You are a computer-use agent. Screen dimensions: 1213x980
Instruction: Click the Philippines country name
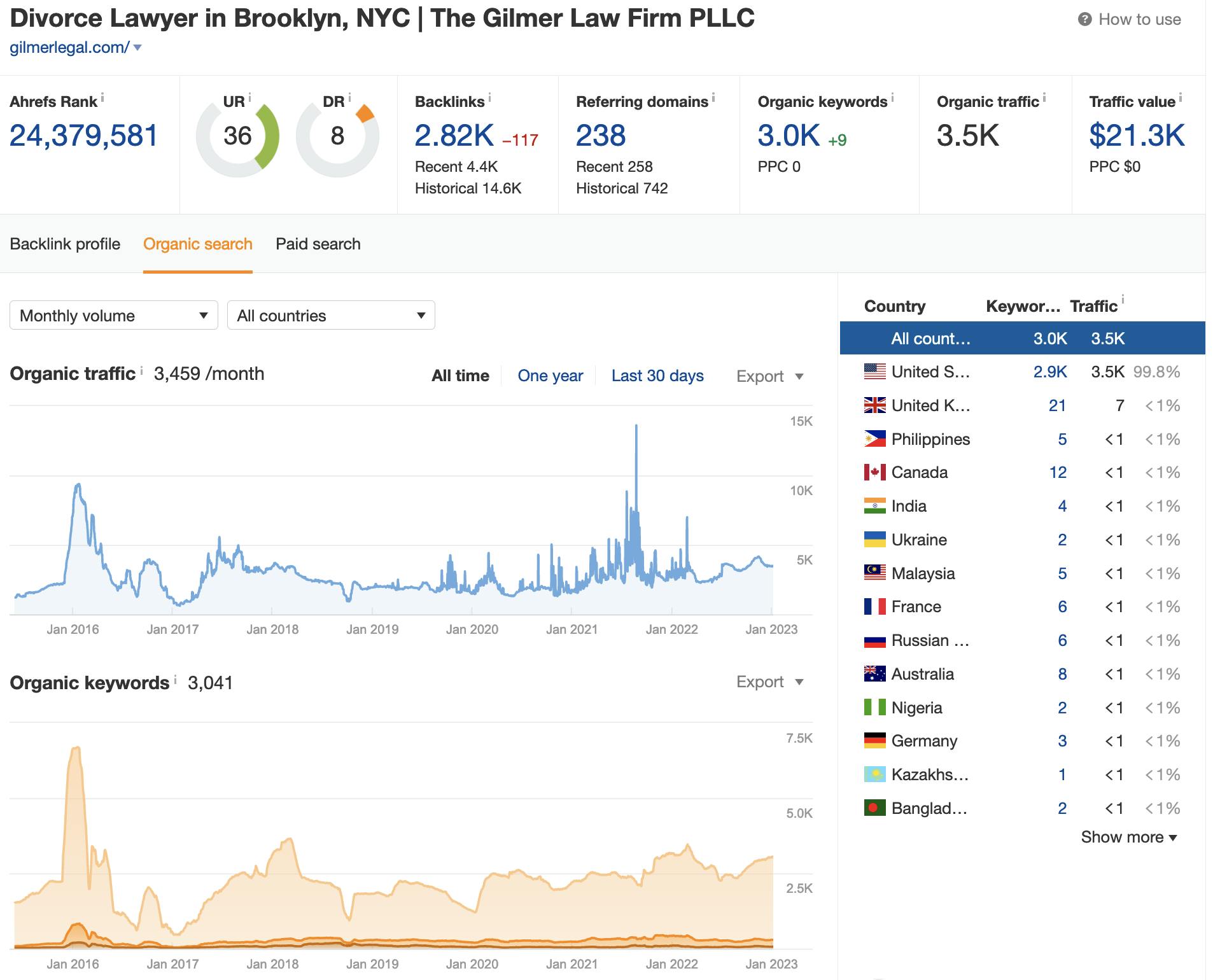(x=930, y=439)
